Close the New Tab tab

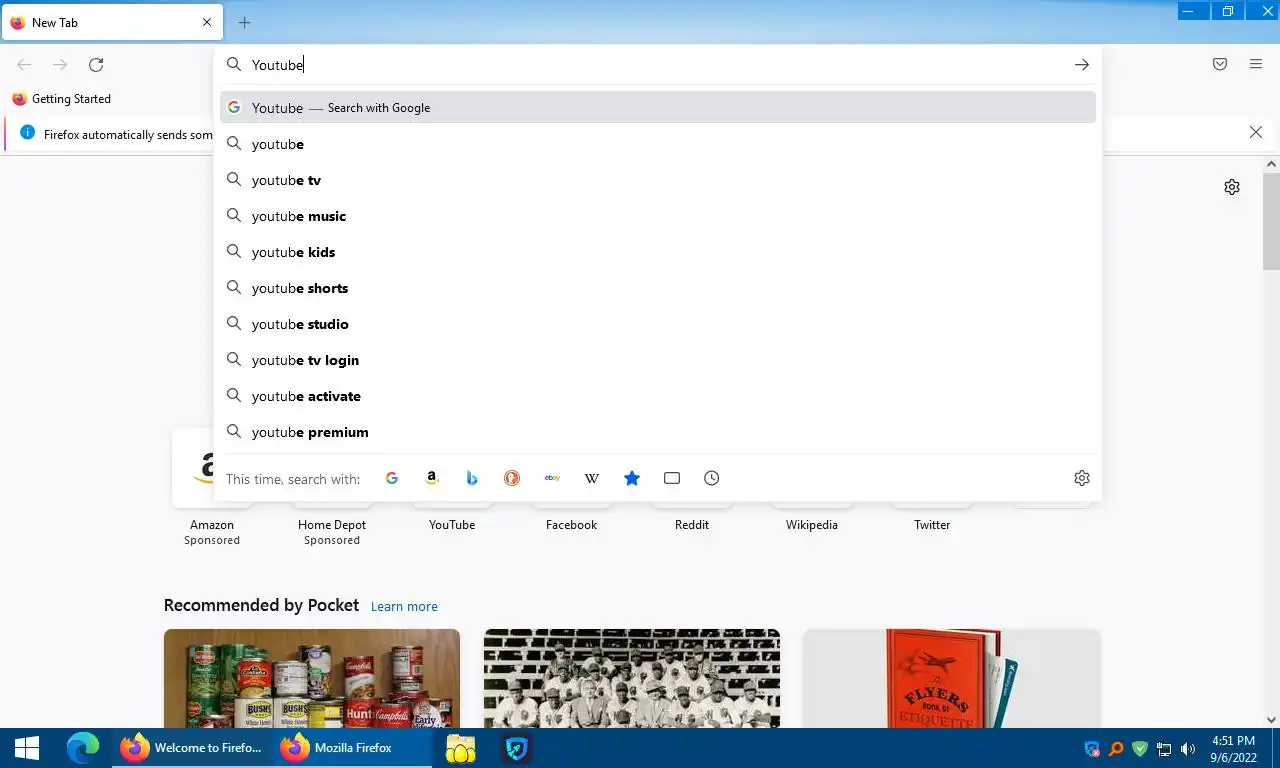(x=207, y=22)
